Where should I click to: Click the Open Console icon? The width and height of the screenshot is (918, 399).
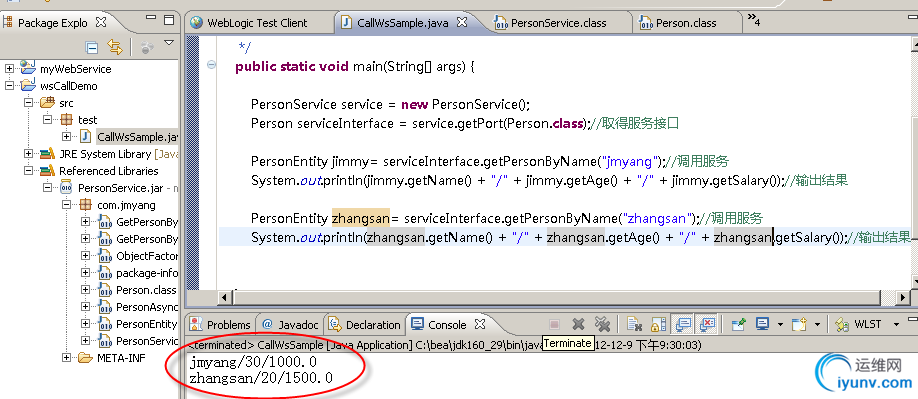[800, 324]
